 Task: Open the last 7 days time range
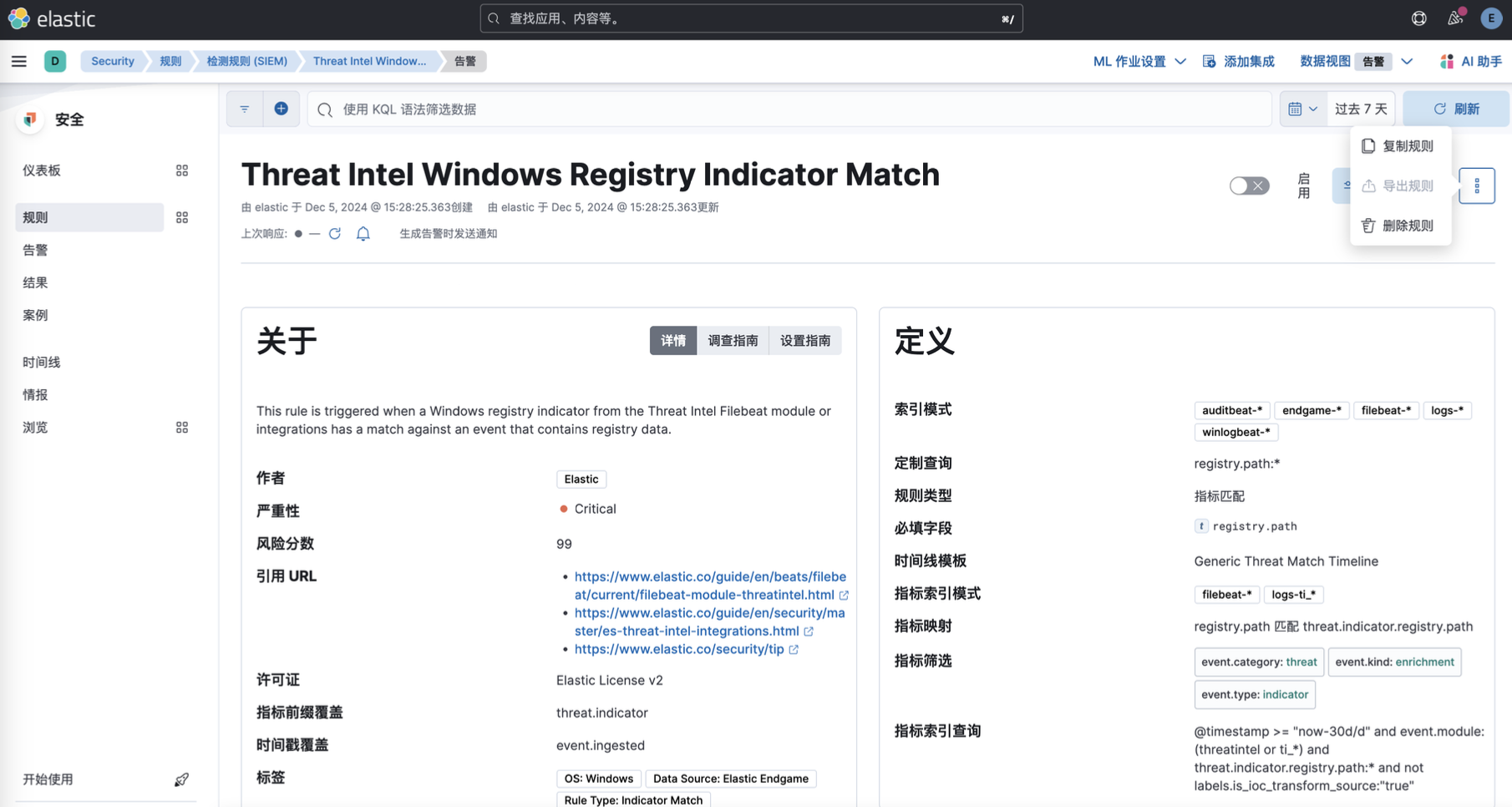[1360, 109]
